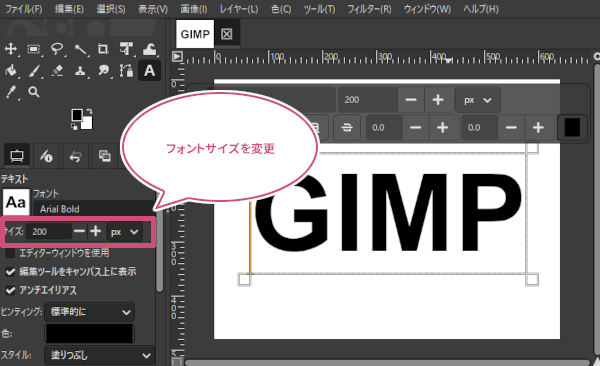Decrease font size with minus in tool options
Screen dimensions: 600x366
(x=79, y=231)
